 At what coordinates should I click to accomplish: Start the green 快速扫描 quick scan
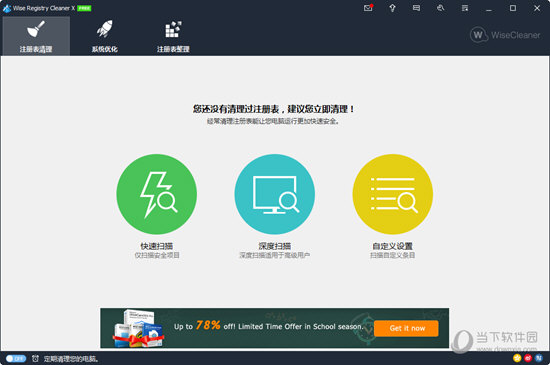point(156,194)
